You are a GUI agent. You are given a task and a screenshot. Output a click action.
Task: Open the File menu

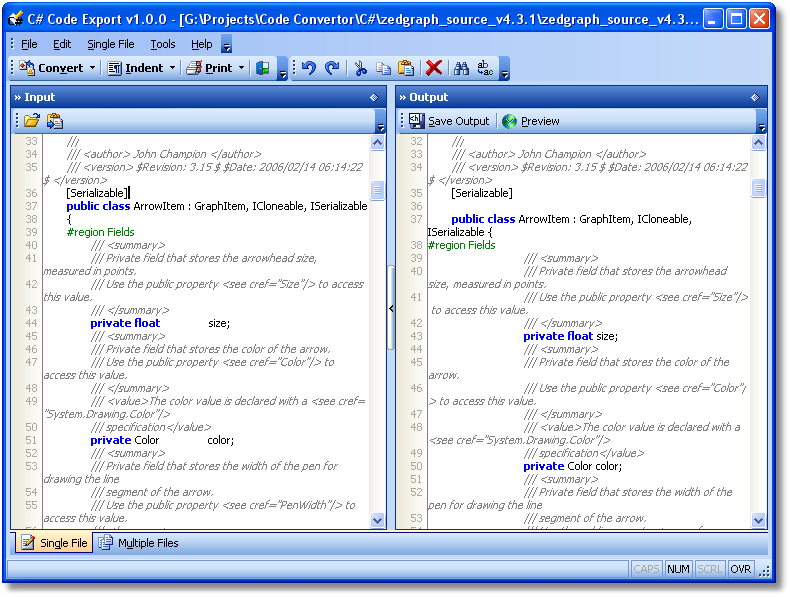tap(29, 44)
